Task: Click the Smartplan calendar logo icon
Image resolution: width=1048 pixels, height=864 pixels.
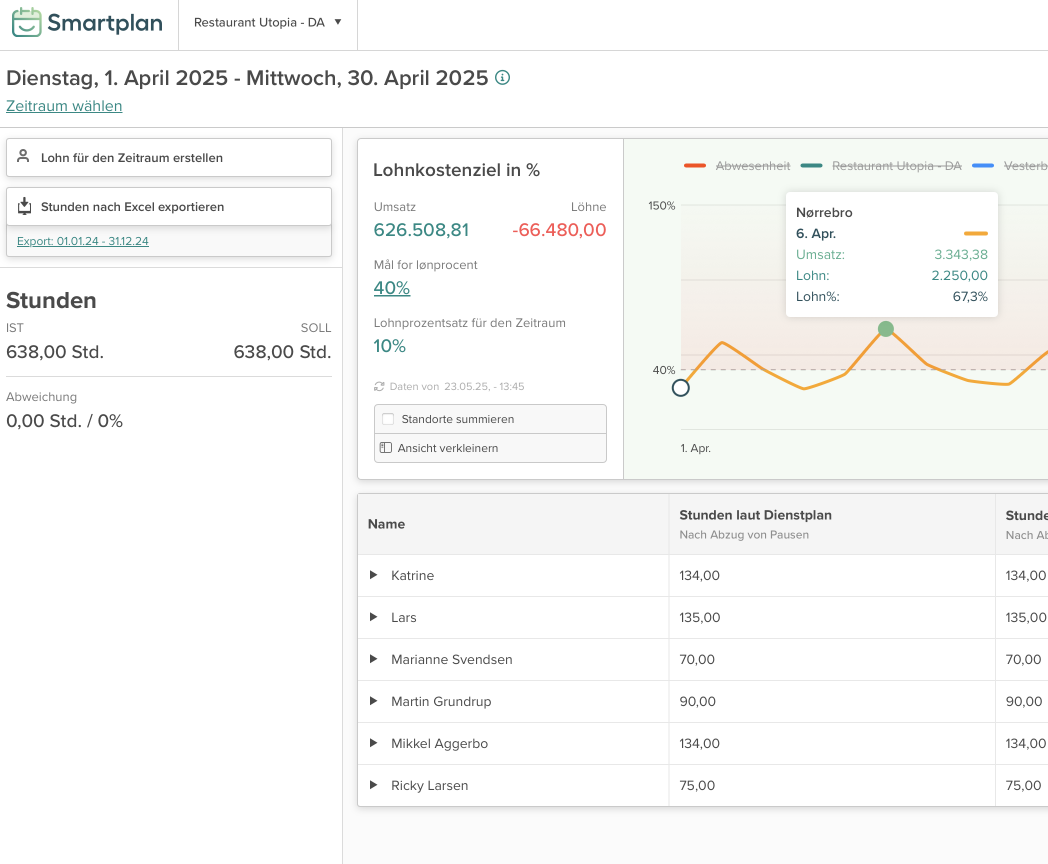Action: tap(27, 23)
